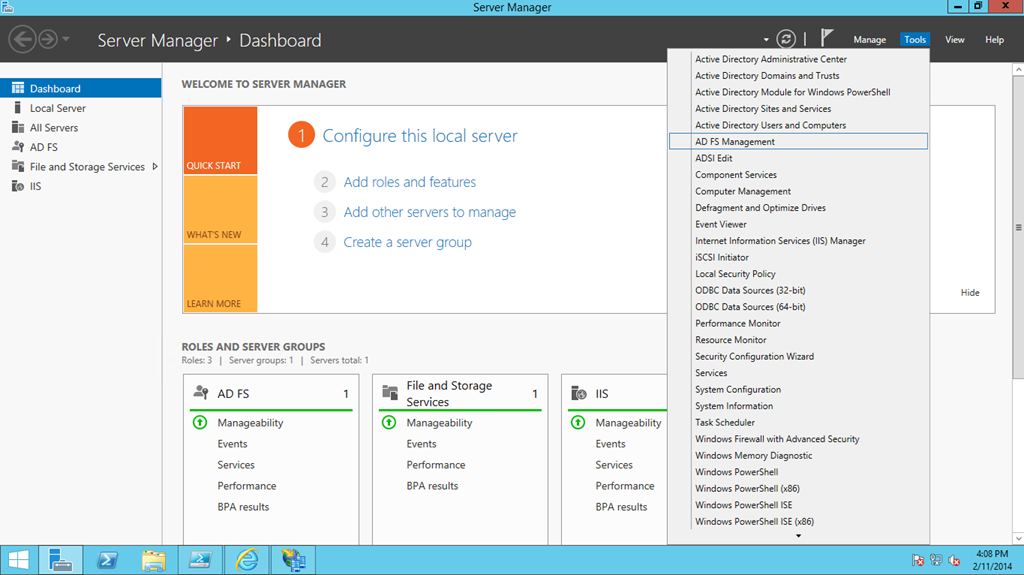The width and height of the screenshot is (1024, 575).
Task: Click File and Storage Services tile icon
Action: click(x=390, y=393)
